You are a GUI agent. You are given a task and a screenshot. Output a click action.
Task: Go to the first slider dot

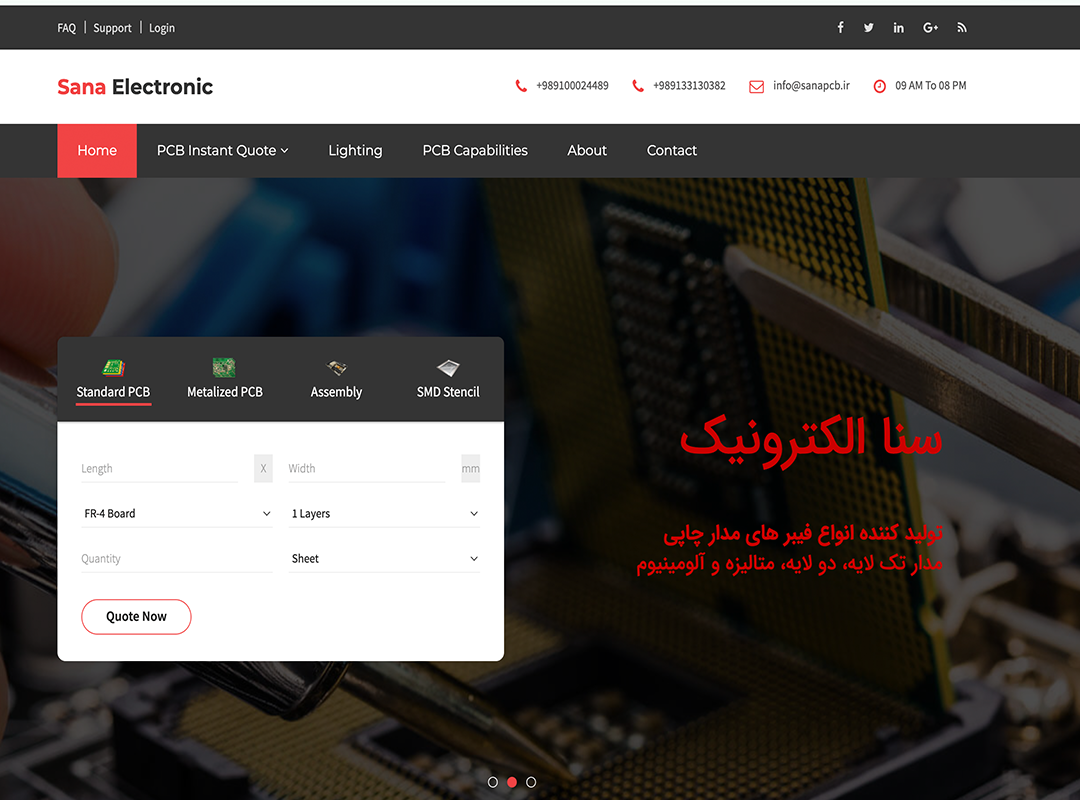coord(493,782)
